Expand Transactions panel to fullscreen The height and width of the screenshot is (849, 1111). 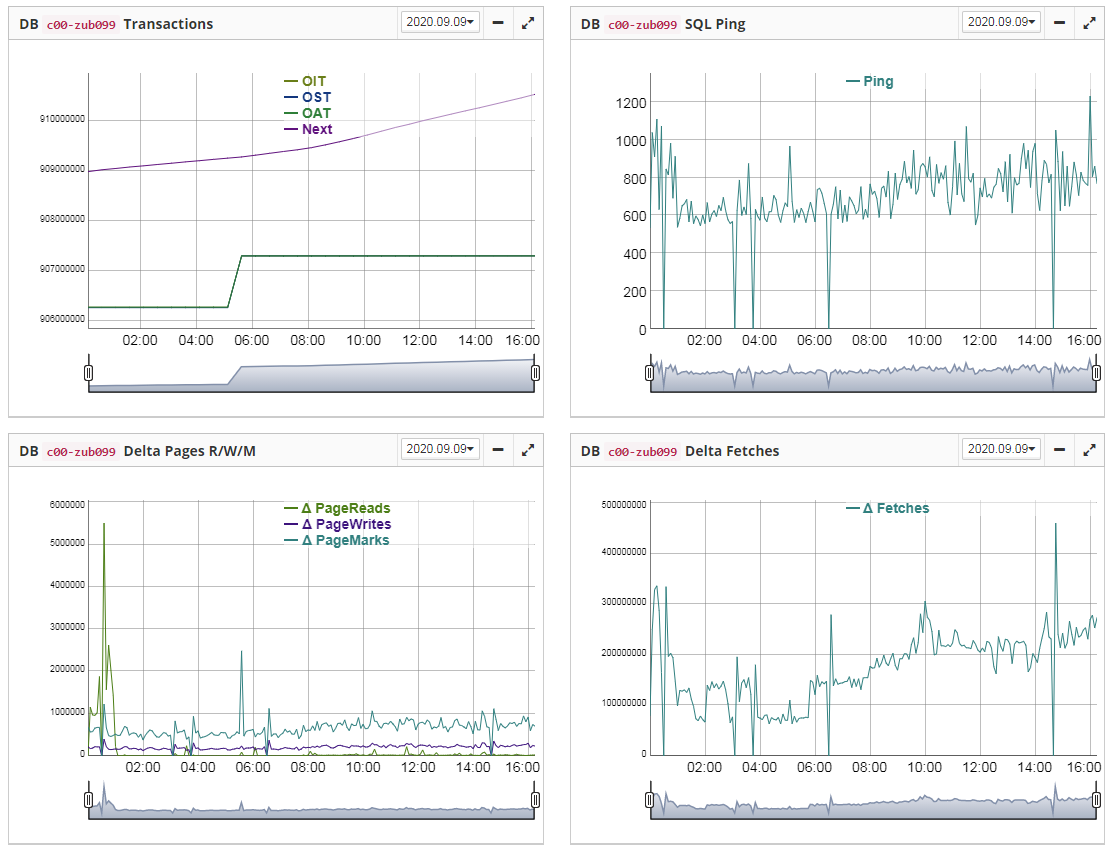click(x=528, y=23)
